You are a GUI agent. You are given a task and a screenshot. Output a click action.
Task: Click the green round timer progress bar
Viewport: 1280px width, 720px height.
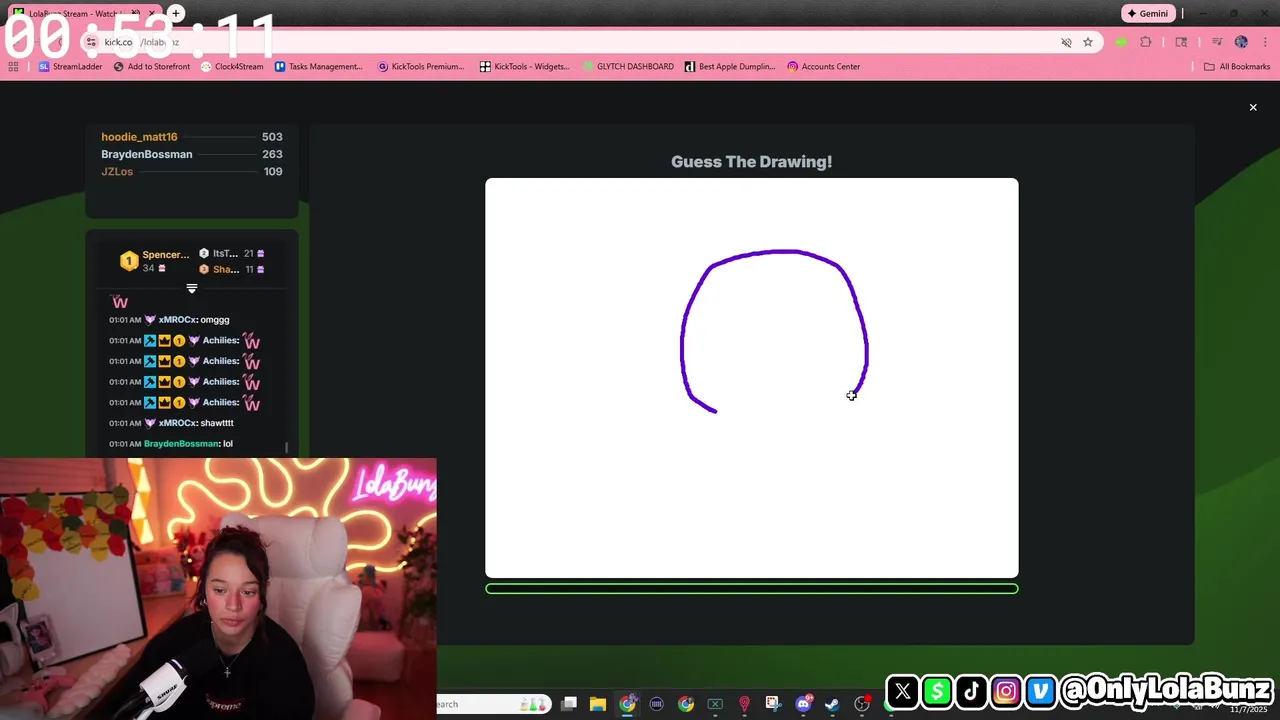tap(752, 589)
